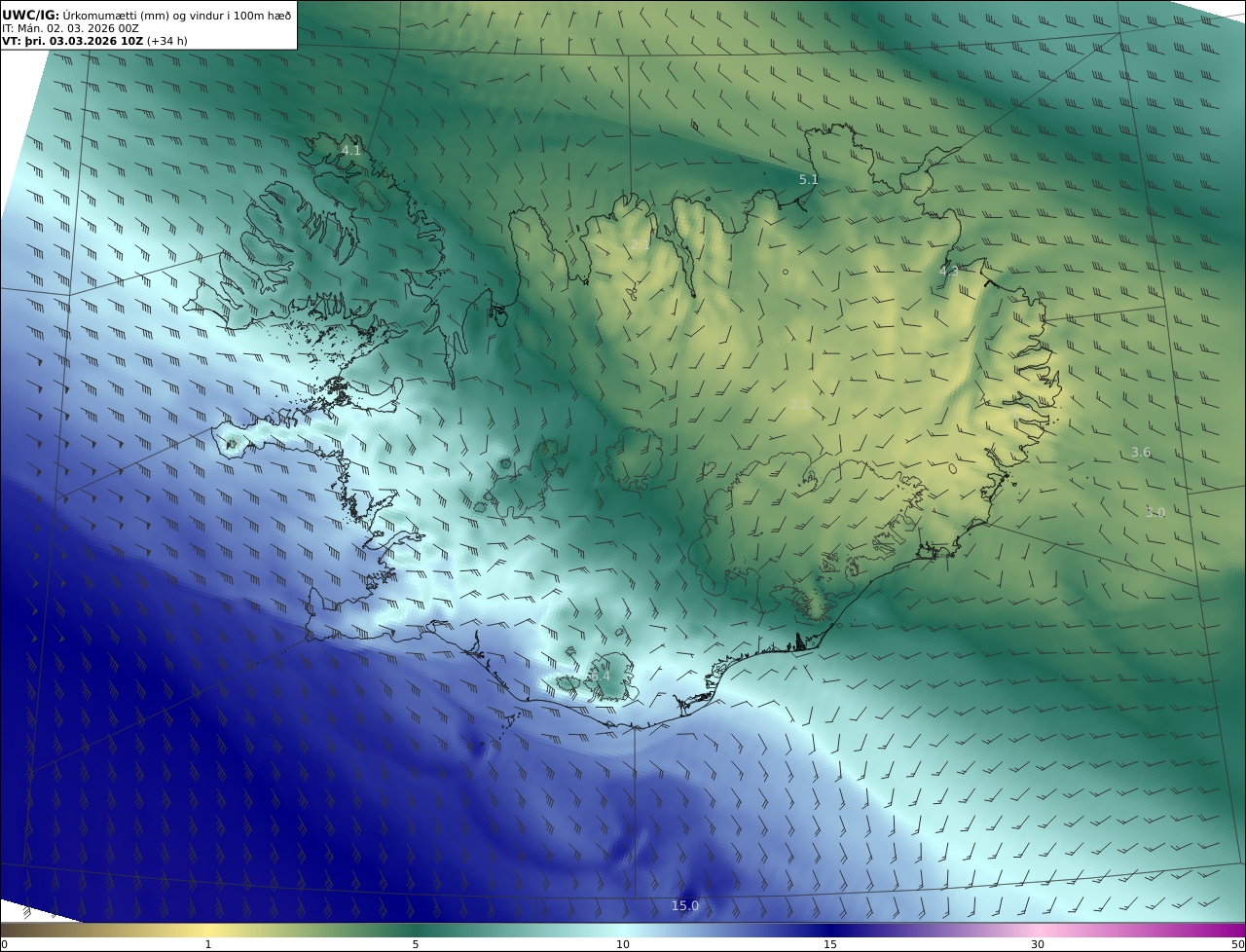Click the '30' tick label on the color scale
1246x952 pixels.
point(1038,944)
